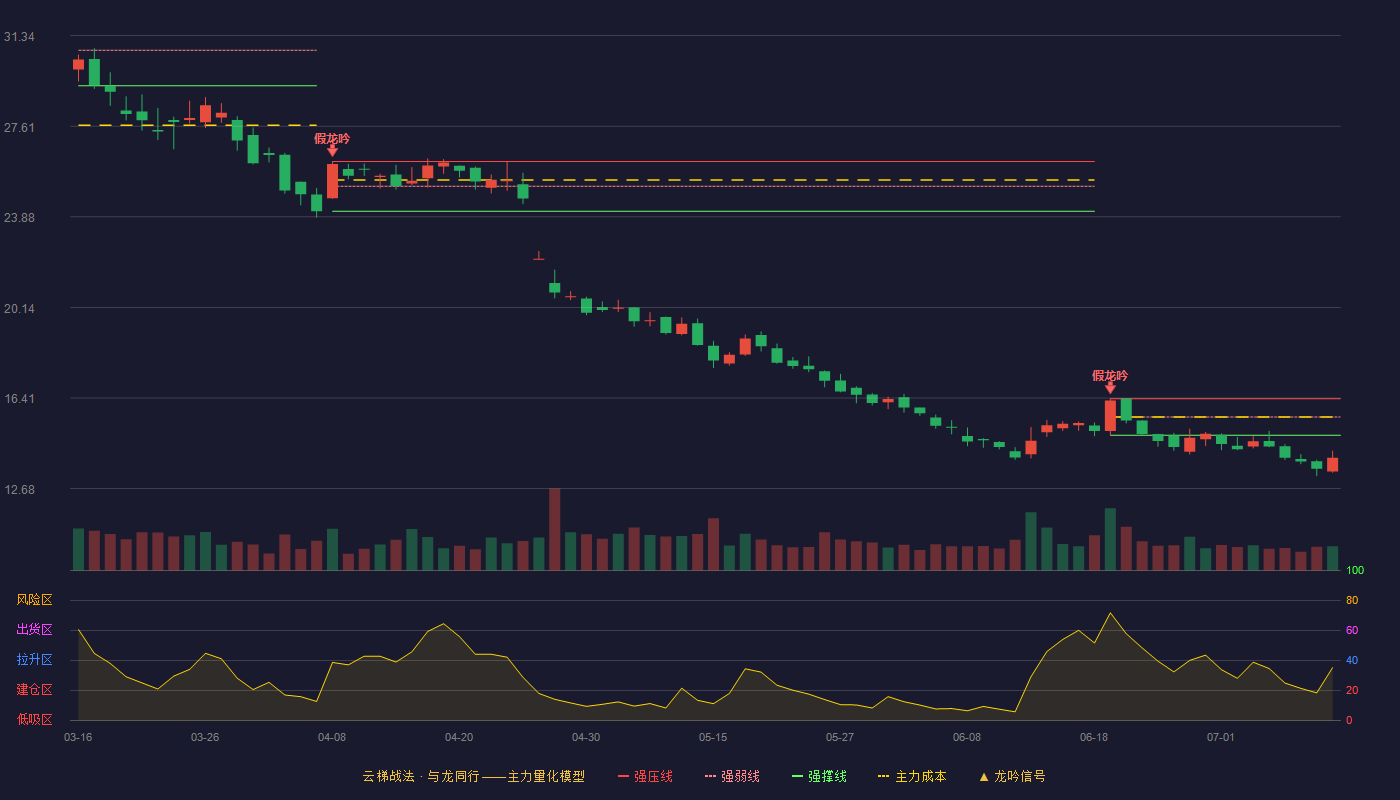Select the 云梯战法 主力量化模型 legend label
This screenshot has height=800, width=1400.
click(473, 776)
